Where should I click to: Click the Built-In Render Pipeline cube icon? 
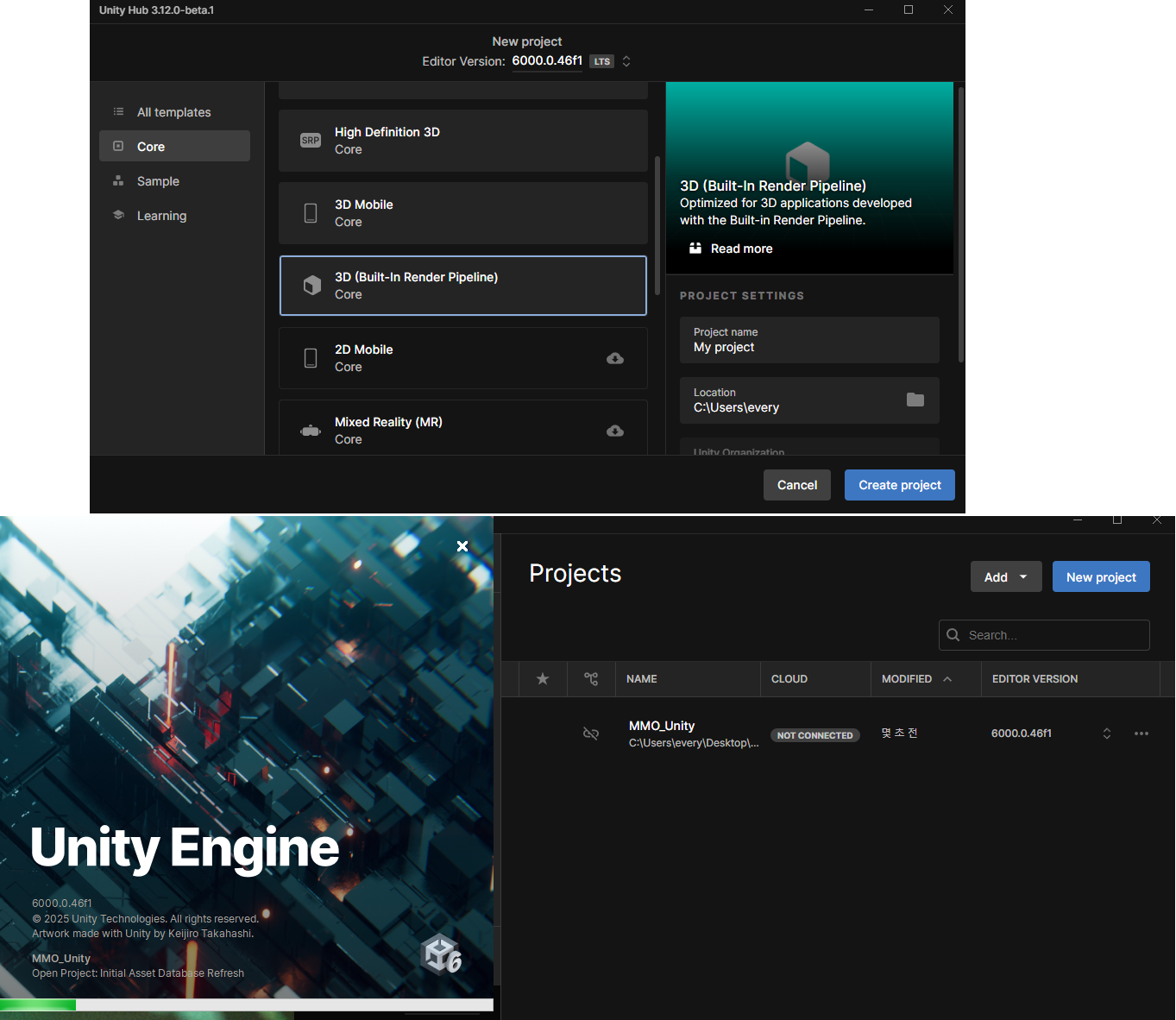[x=311, y=286]
